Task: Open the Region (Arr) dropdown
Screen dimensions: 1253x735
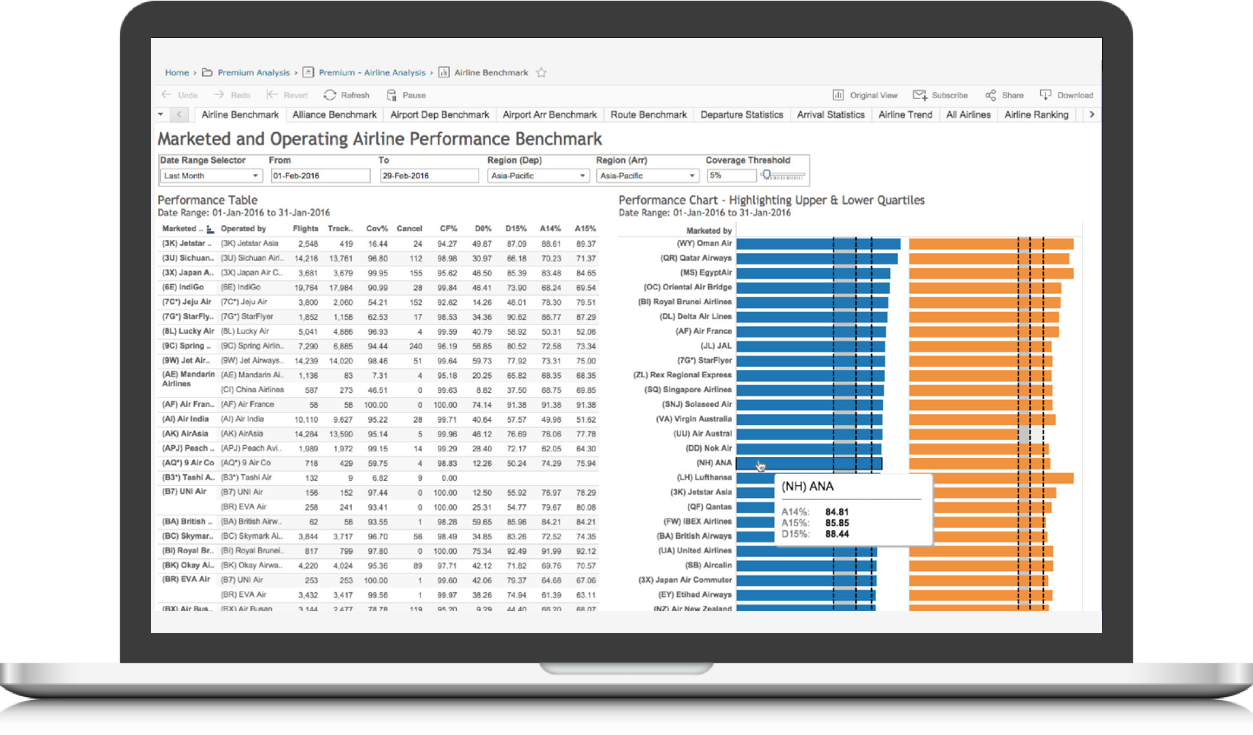Action: [646, 175]
